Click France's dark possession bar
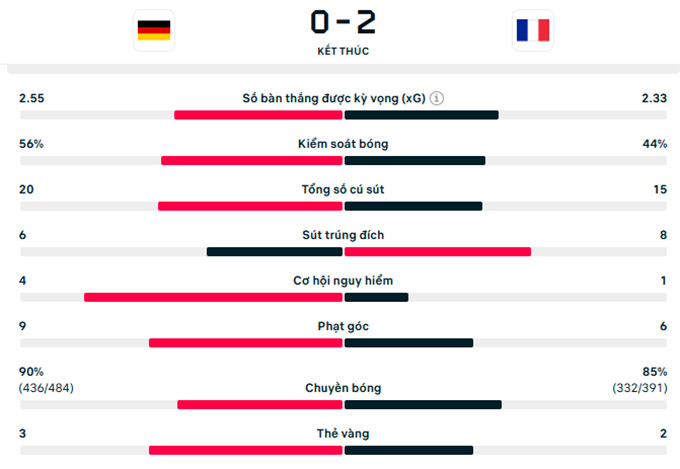This screenshot has width=680, height=469. (x=415, y=161)
